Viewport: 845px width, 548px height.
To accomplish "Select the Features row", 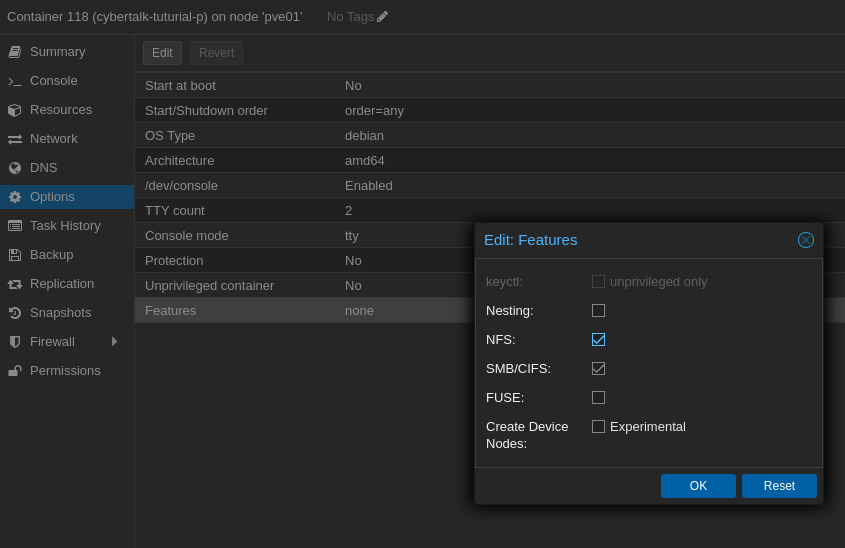I will (304, 310).
